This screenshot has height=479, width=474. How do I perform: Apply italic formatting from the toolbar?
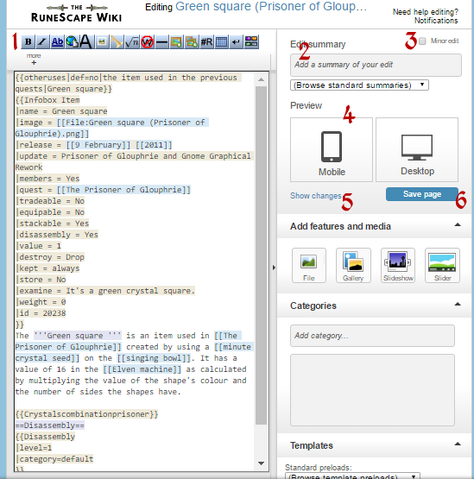pyautogui.click(x=42, y=42)
